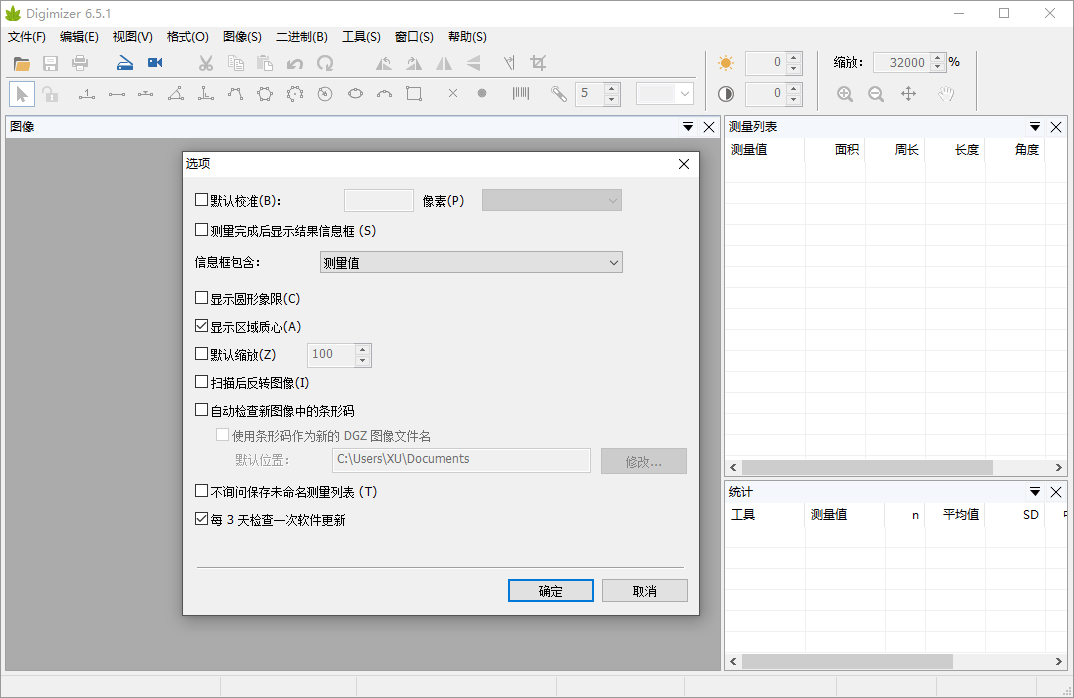Open an image with the scanner icon
Screen dimensions: 1074x698
[x=124, y=62]
